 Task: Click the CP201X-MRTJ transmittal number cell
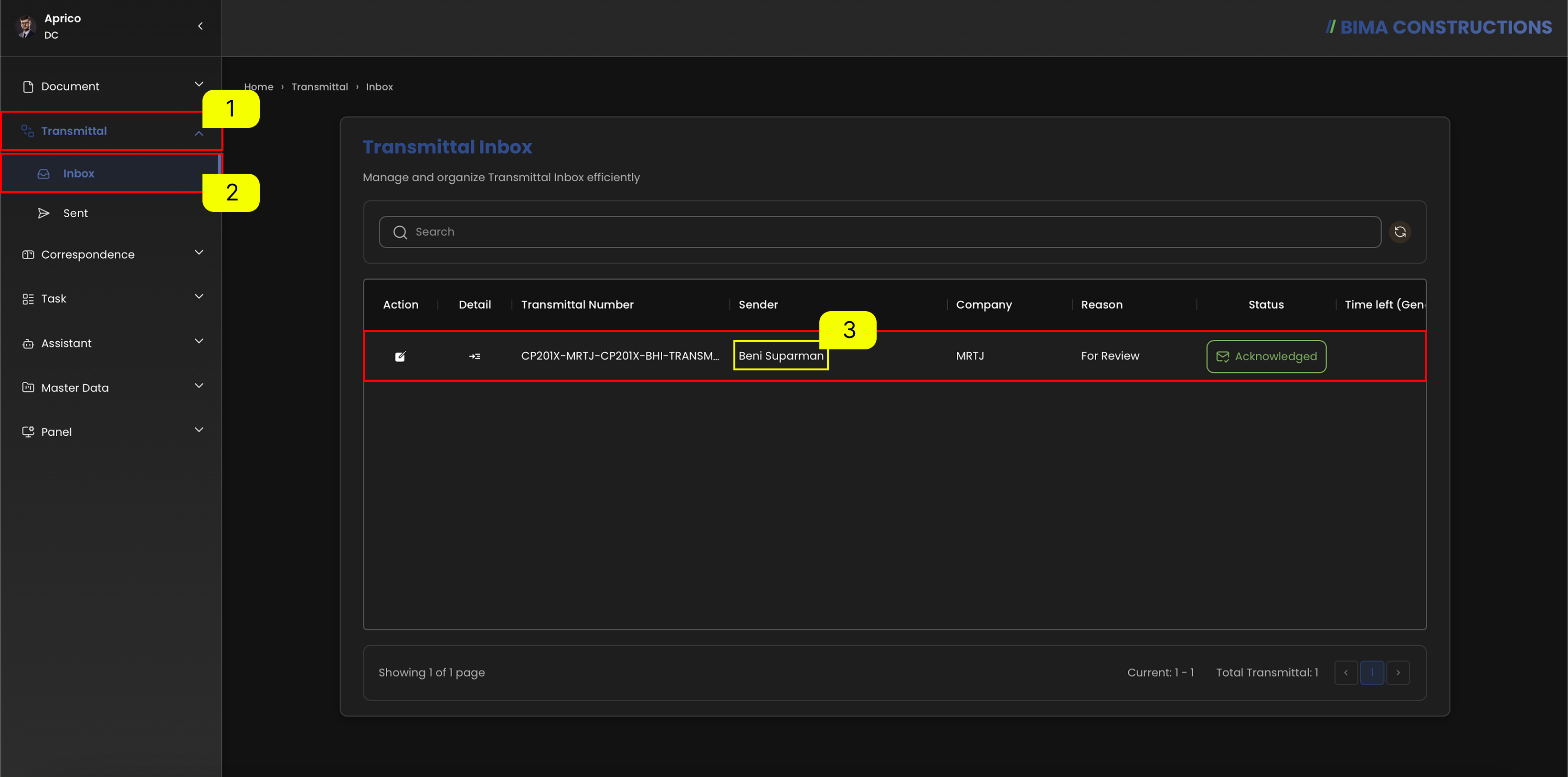click(x=620, y=356)
